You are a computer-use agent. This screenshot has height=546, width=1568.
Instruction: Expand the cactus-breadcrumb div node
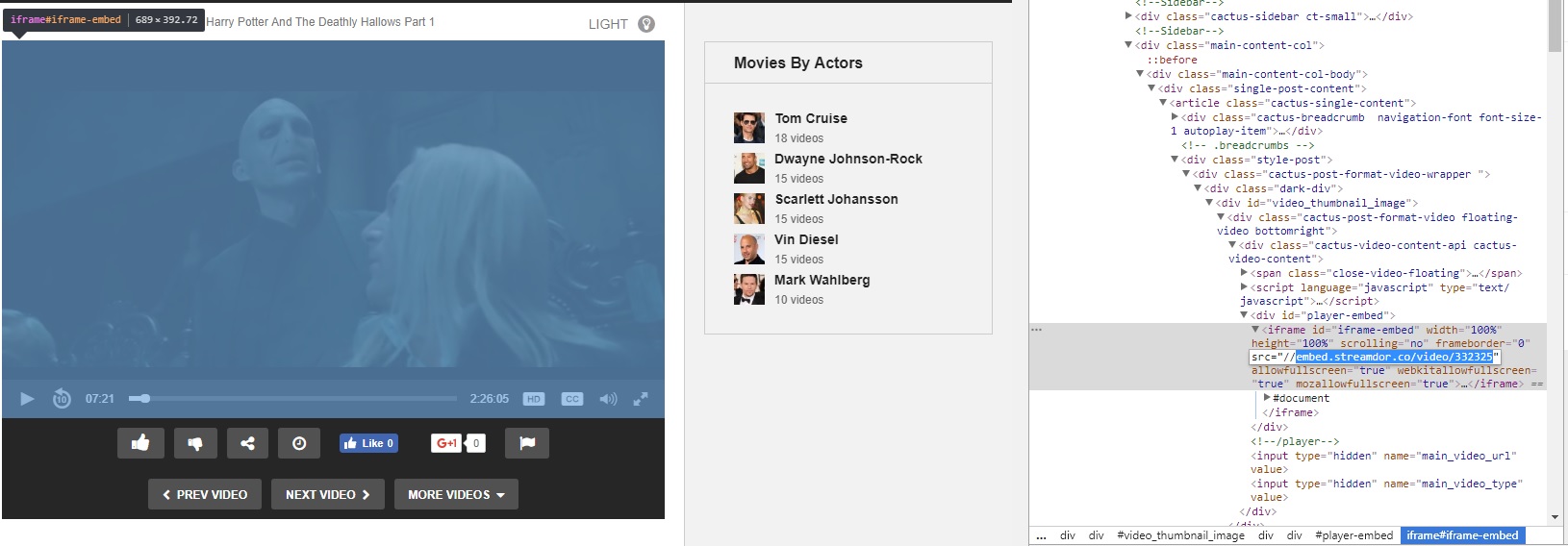1175,117
